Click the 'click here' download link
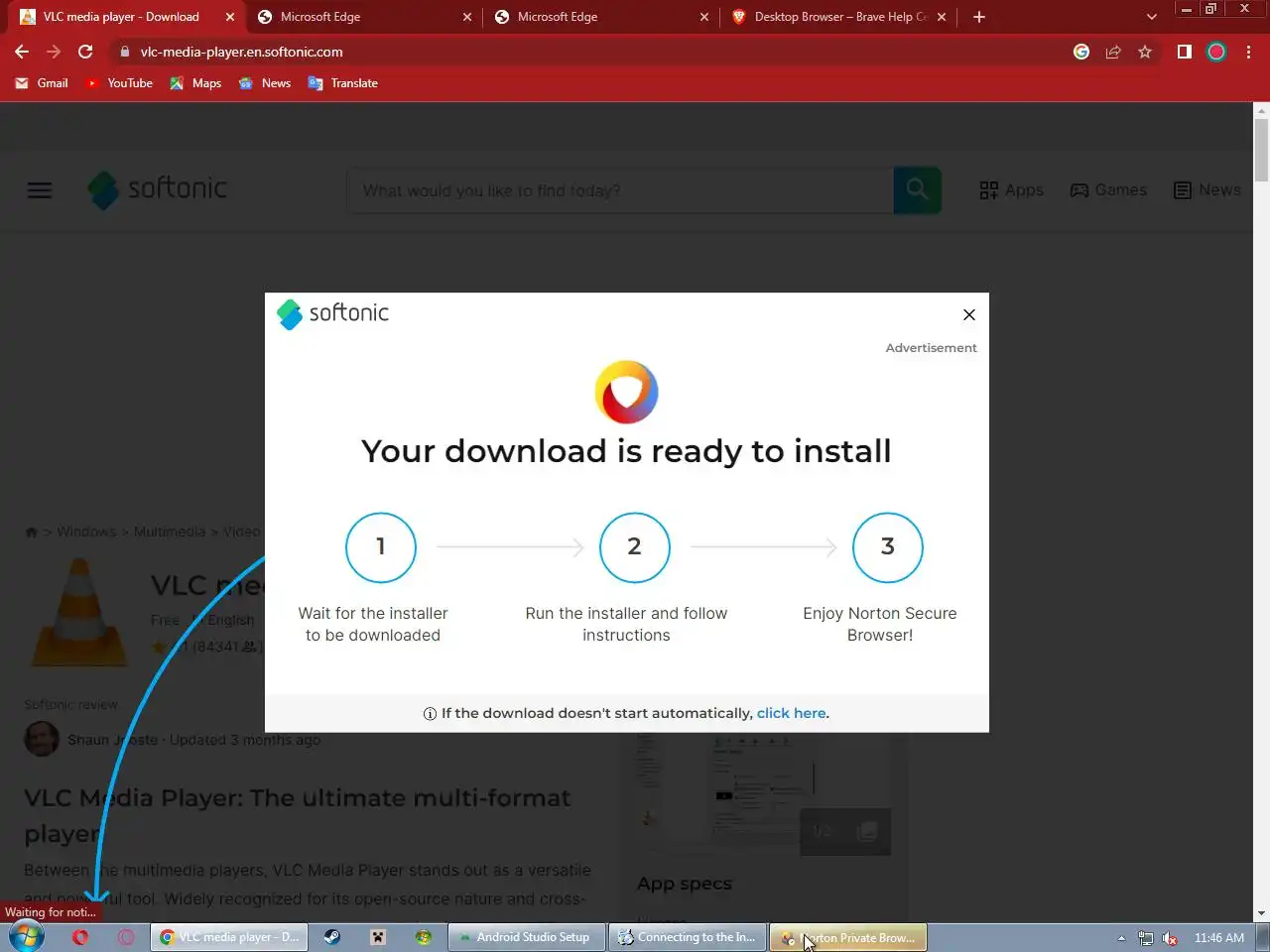The height and width of the screenshot is (952, 1270). [791, 713]
